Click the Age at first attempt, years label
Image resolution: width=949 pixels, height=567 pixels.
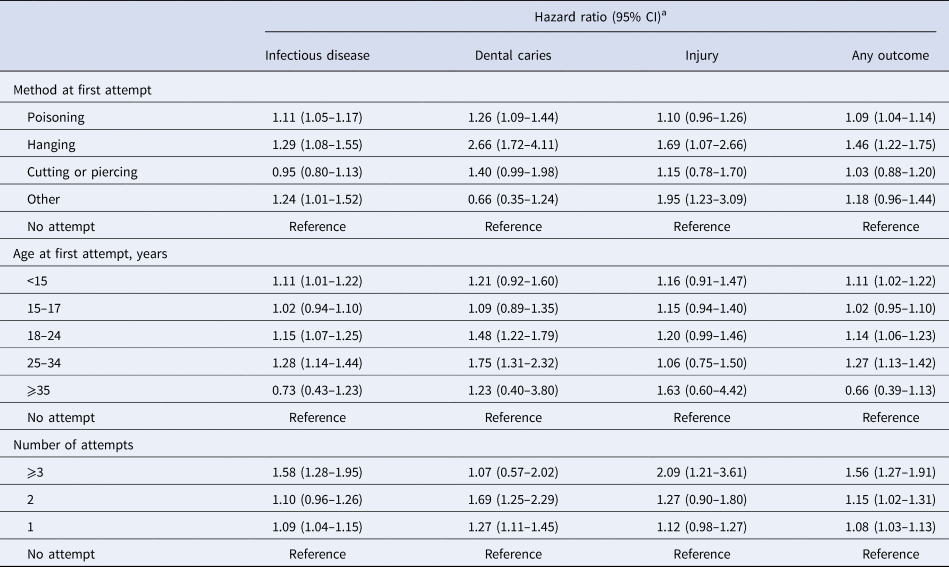(92, 254)
